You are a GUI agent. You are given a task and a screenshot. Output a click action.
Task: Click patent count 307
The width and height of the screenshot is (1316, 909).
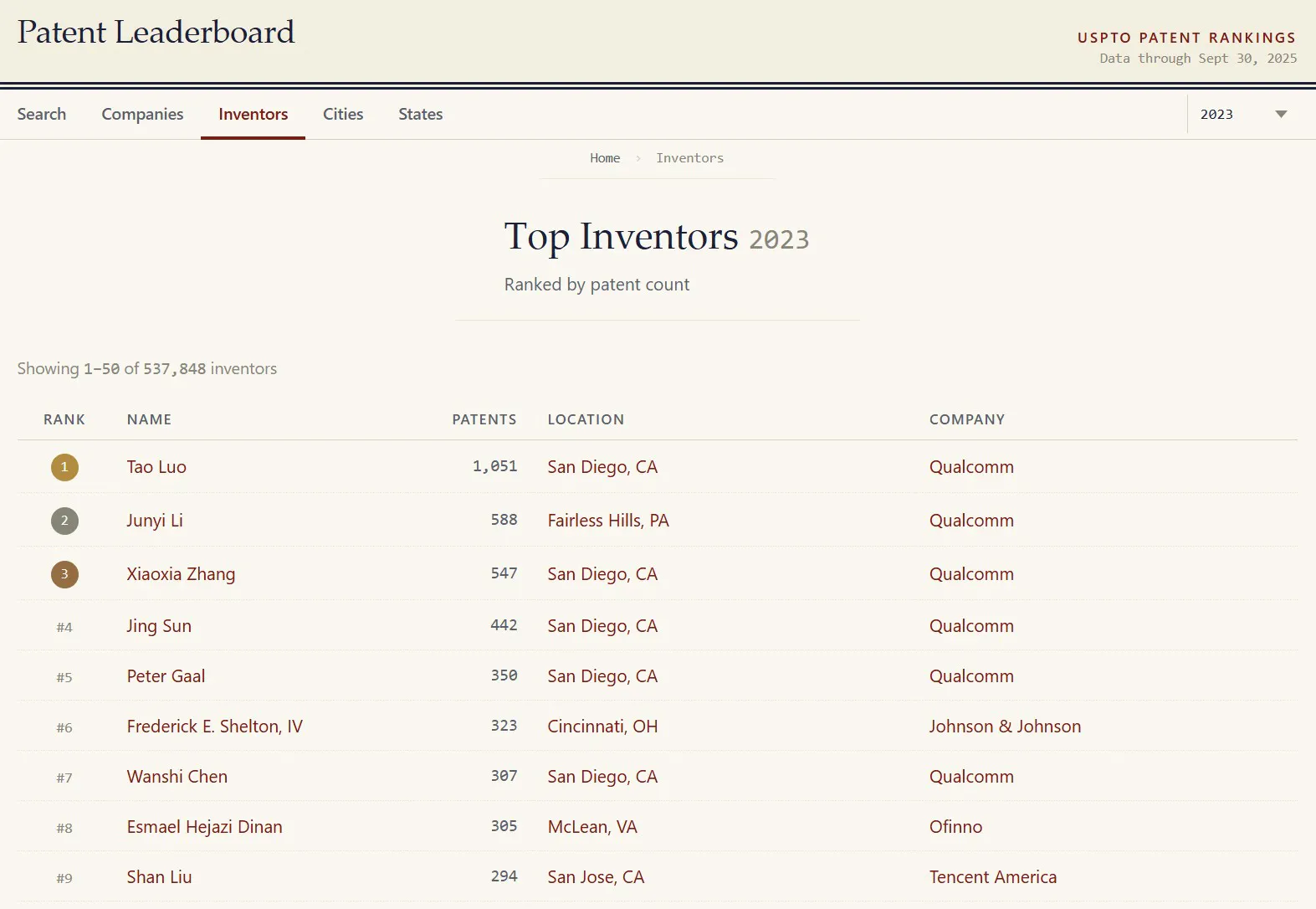point(504,776)
